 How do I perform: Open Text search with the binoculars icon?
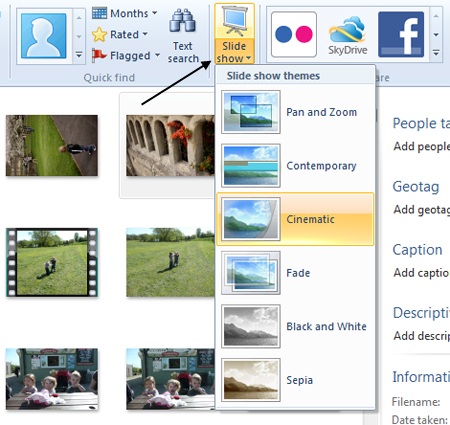tap(183, 21)
